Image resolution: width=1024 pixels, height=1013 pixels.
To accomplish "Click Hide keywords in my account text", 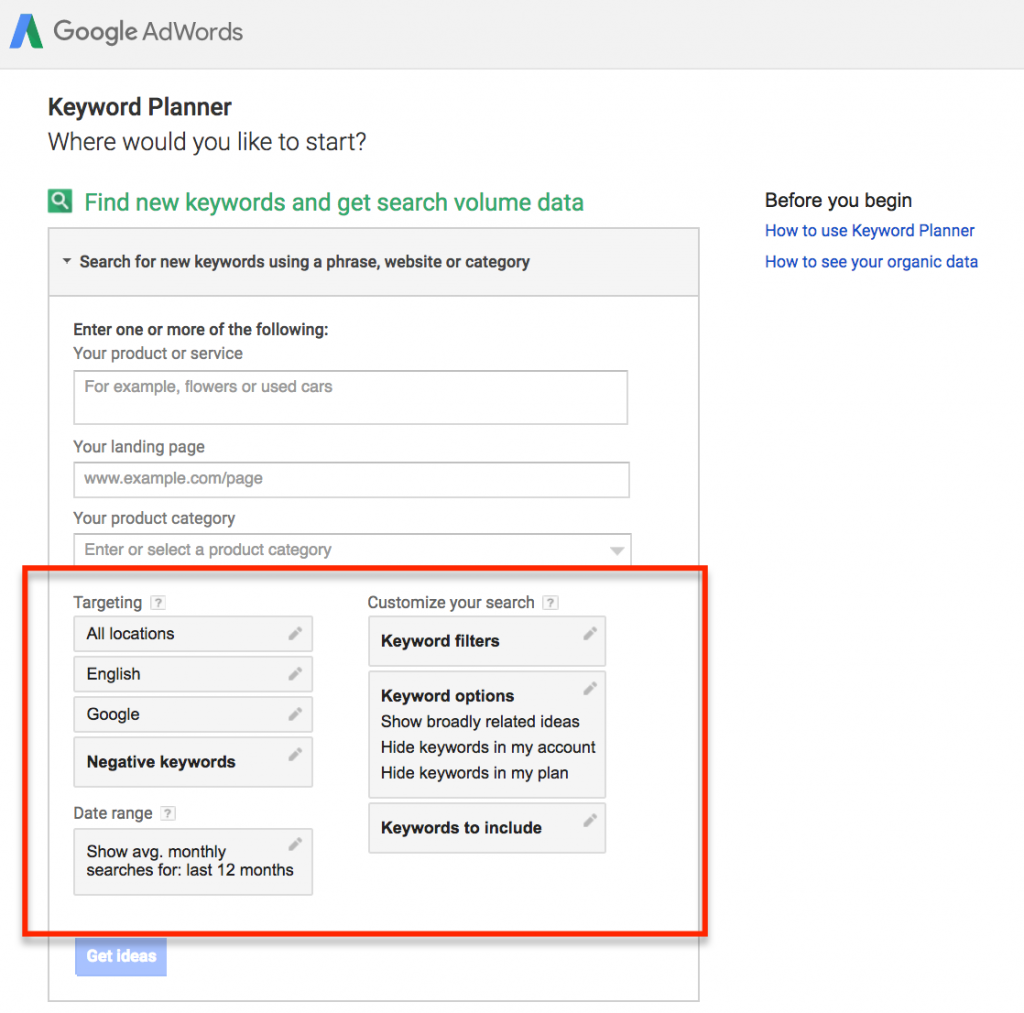I will click(488, 747).
